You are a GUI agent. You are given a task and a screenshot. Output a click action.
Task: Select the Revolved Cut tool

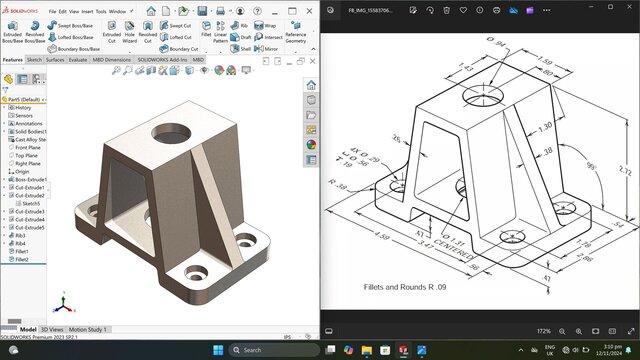pos(148,31)
